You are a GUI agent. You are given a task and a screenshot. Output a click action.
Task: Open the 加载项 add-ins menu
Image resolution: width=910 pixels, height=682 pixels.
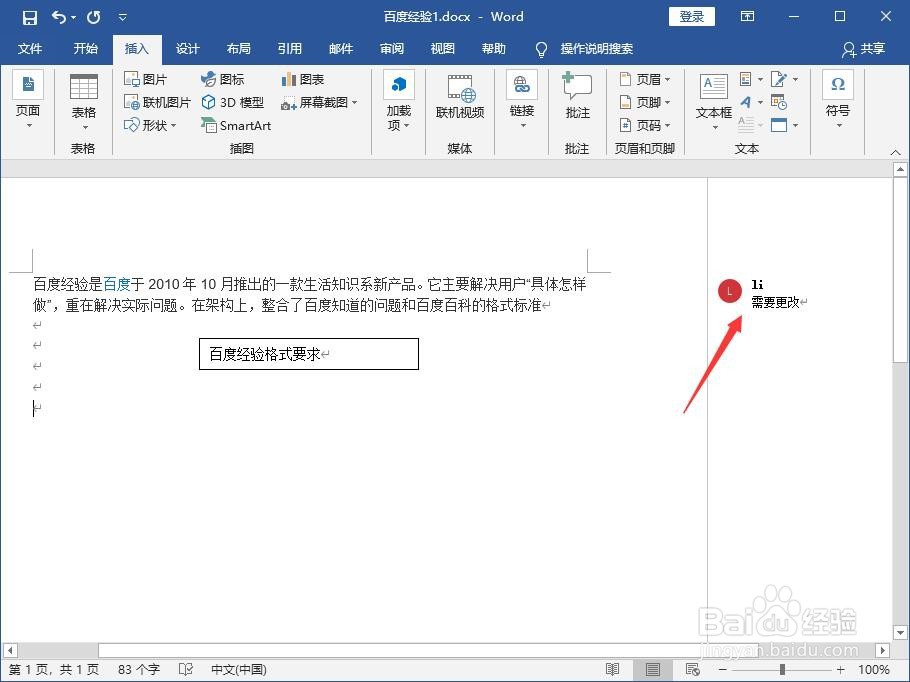click(399, 102)
